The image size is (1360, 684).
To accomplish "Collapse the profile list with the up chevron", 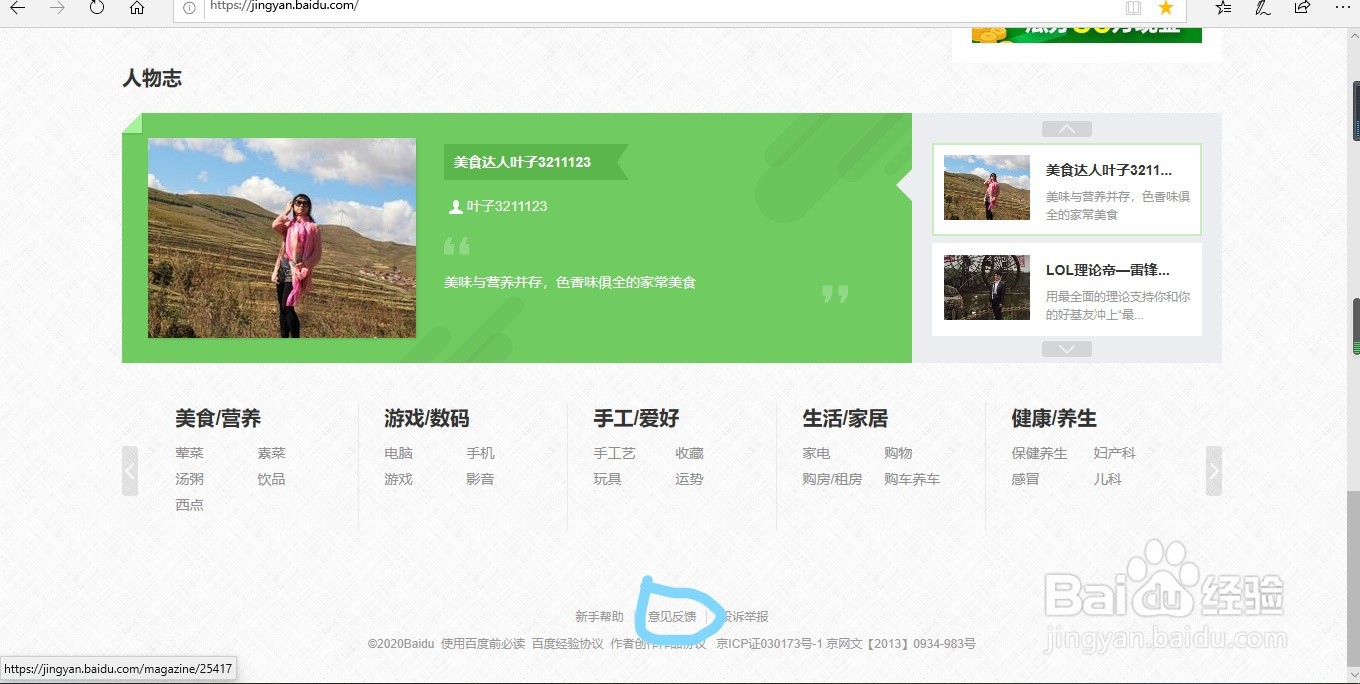I will pos(1066,128).
